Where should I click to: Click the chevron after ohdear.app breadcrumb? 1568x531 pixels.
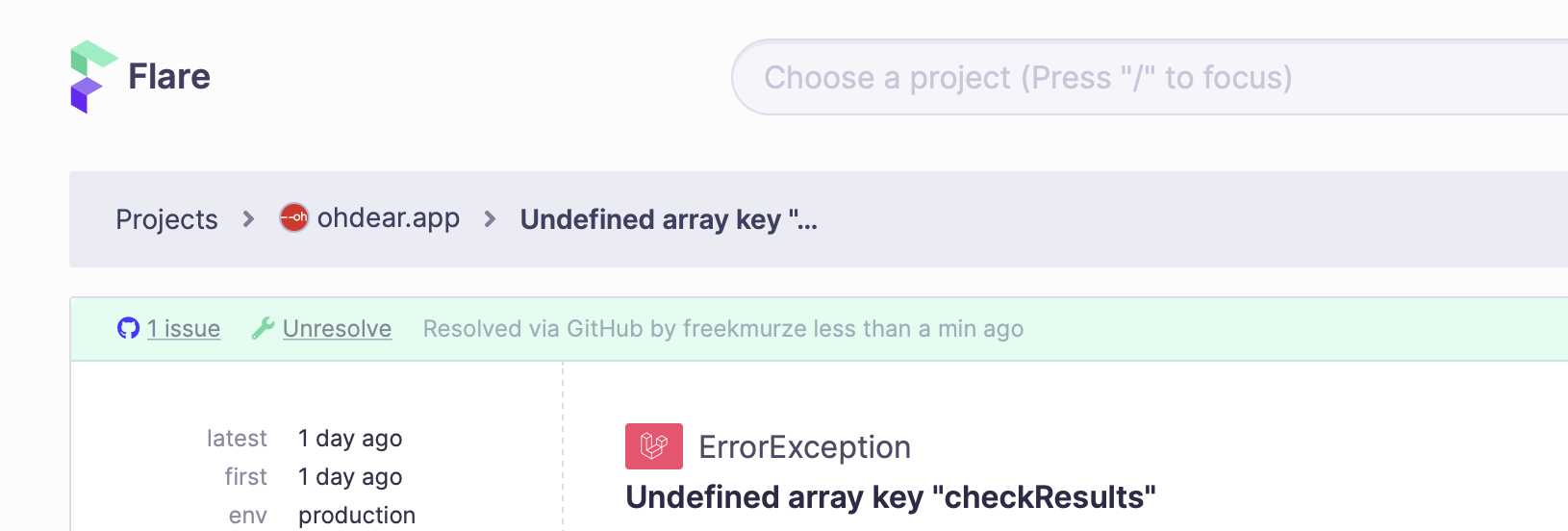coord(490,219)
